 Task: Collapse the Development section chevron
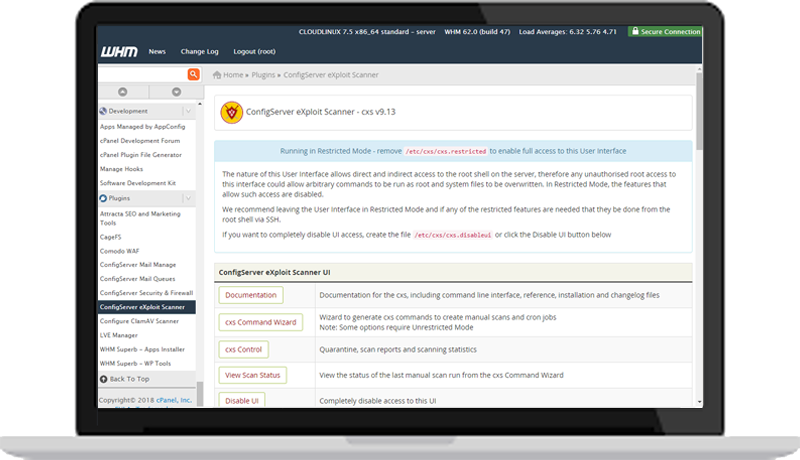[188, 111]
